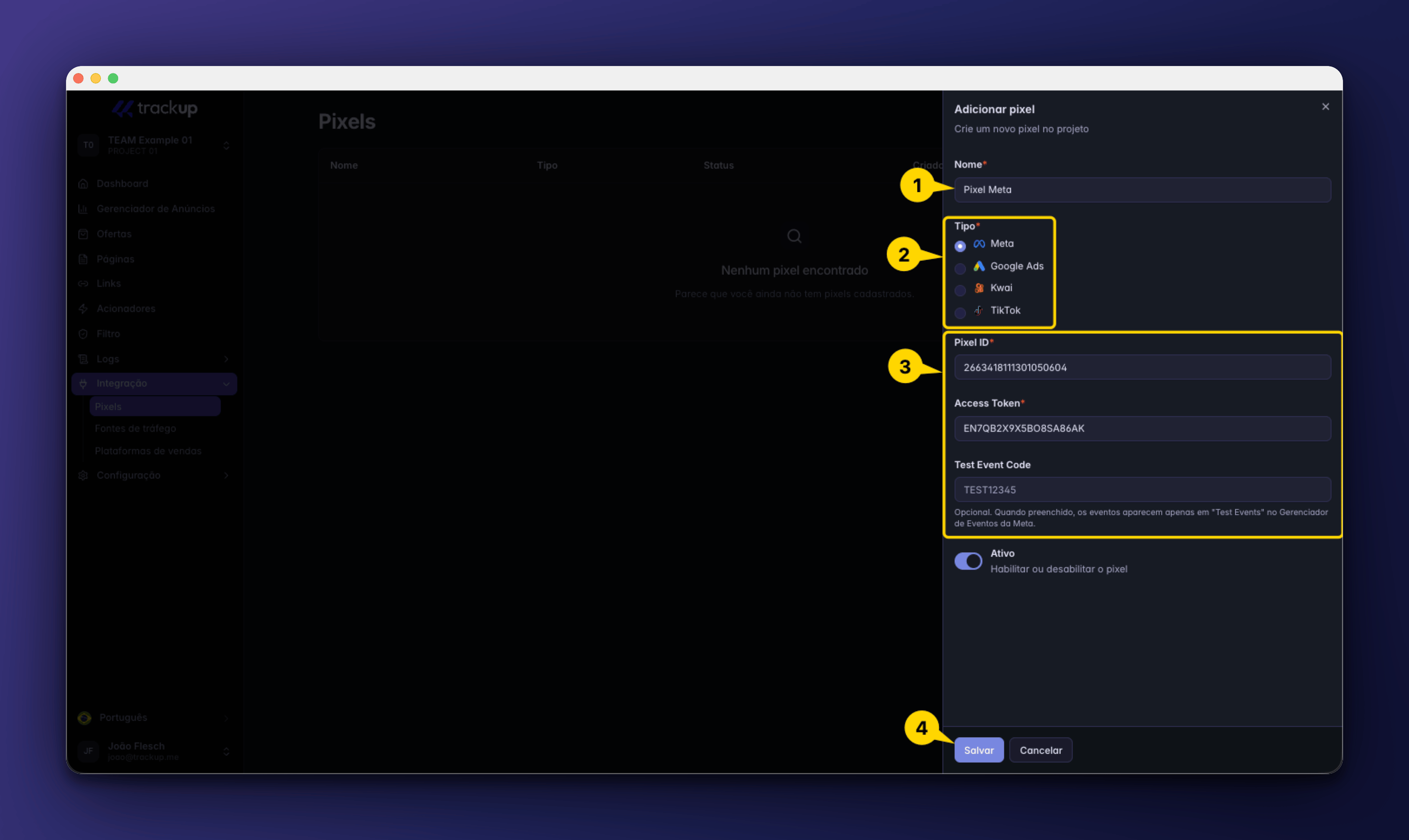Click the Páginas document icon

pos(83,259)
